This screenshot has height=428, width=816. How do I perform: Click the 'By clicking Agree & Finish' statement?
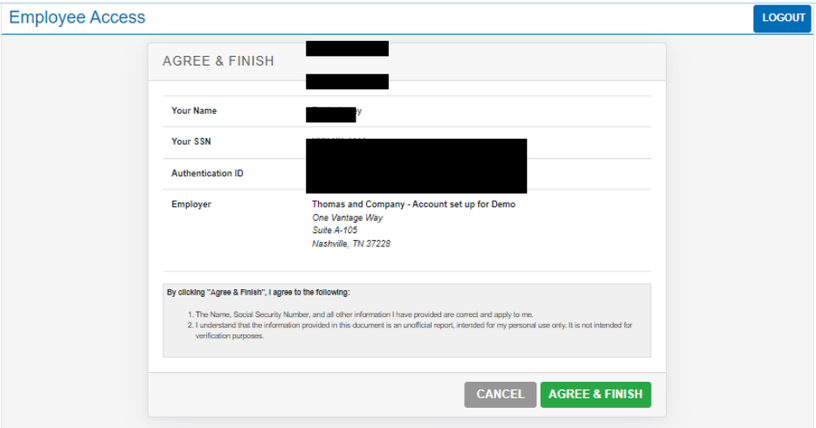pos(258,292)
